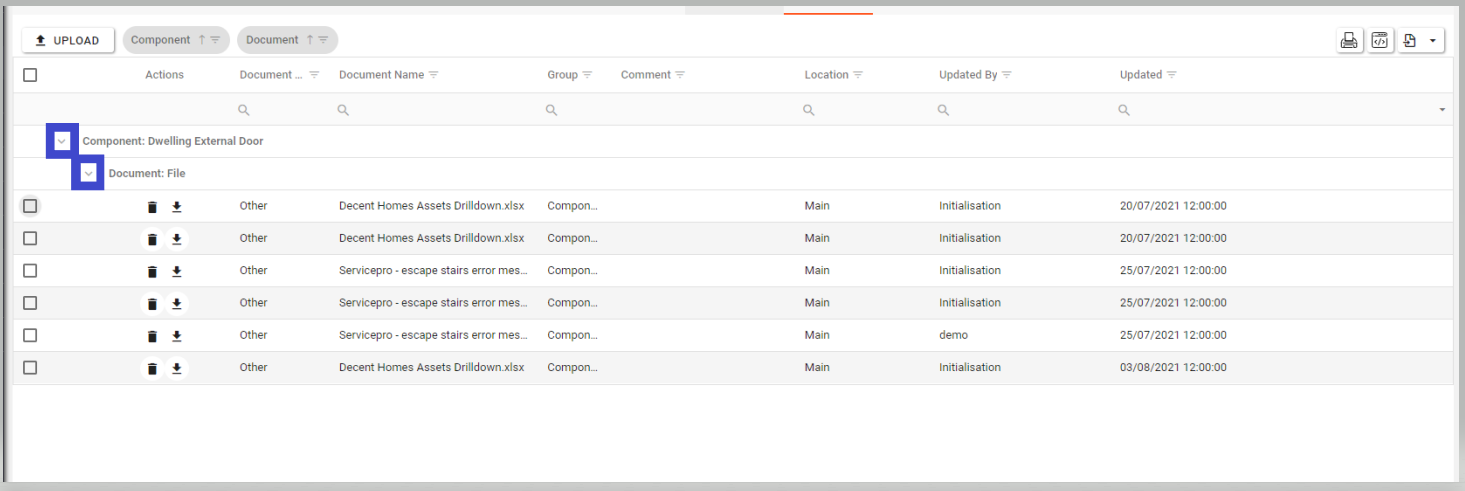Tick the checkbox for the 03/08/2021 row
The image size is (1465, 491).
30,368
